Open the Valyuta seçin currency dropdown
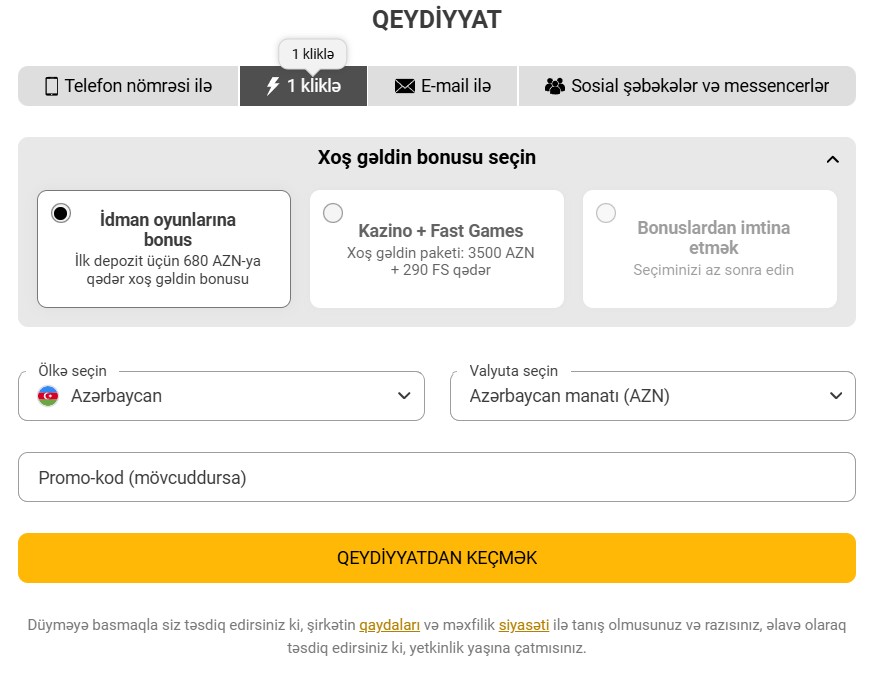The image size is (872, 691). coord(652,396)
